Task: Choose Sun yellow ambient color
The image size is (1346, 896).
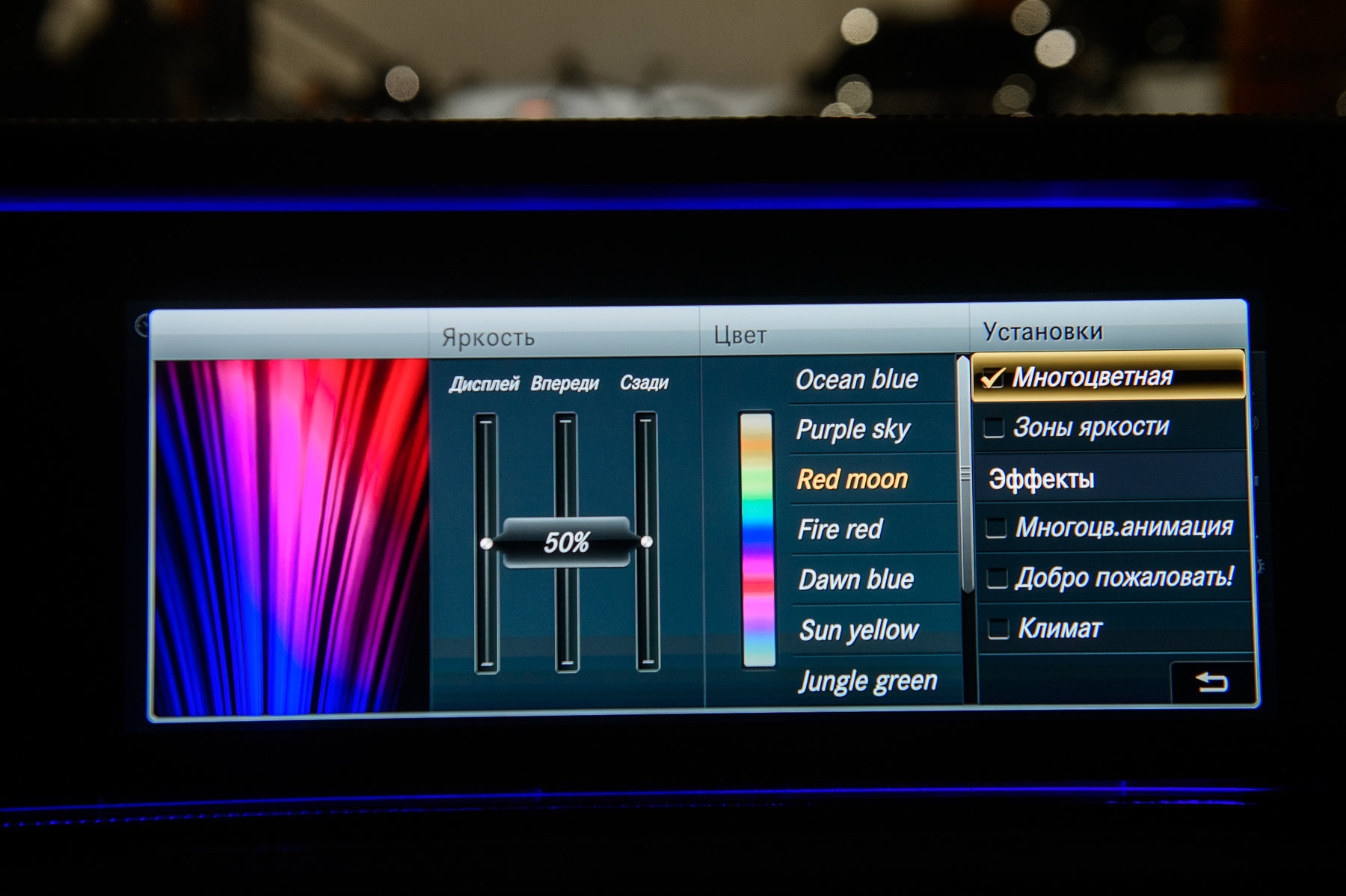Action: click(x=859, y=630)
